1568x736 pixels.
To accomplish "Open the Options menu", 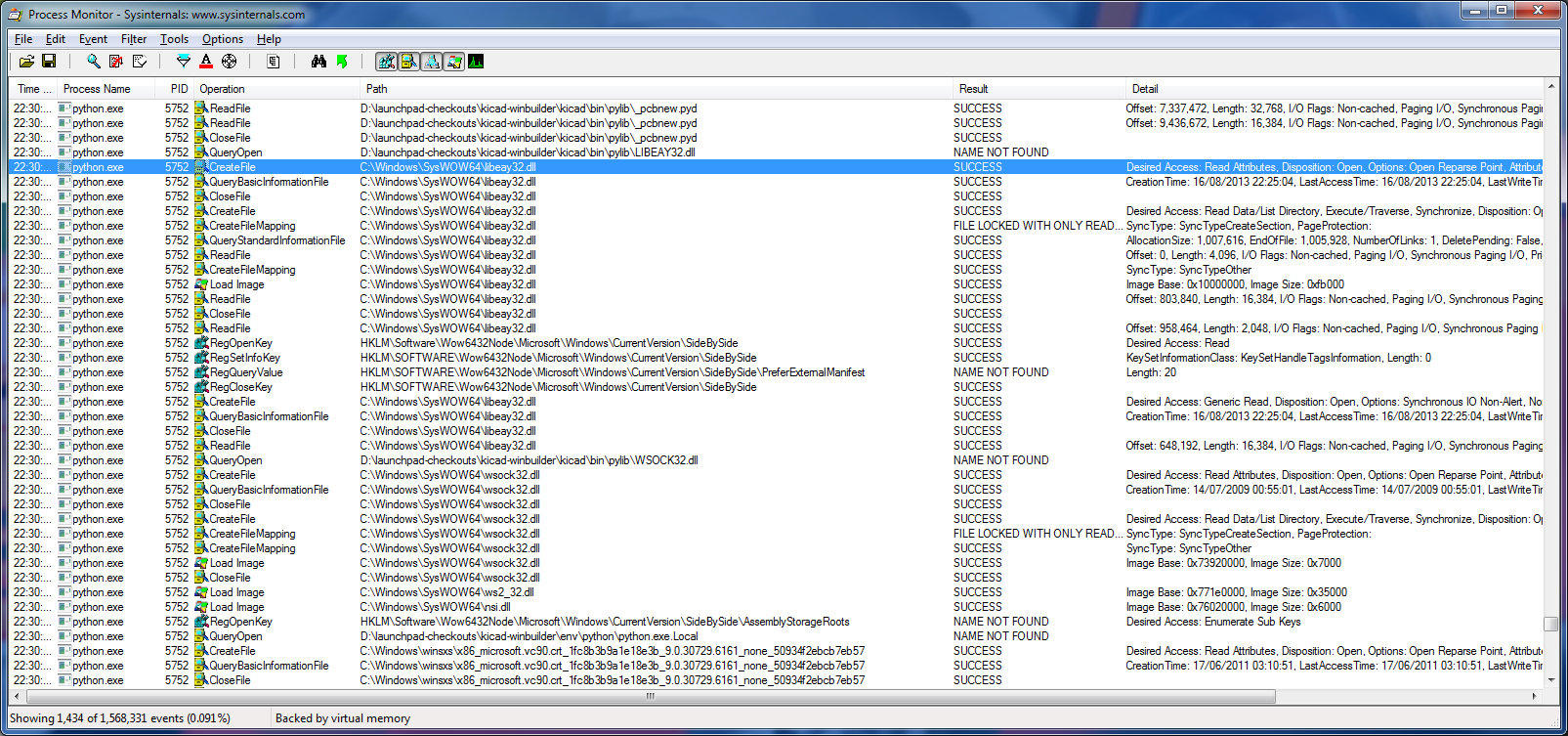I will tap(222, 39).
